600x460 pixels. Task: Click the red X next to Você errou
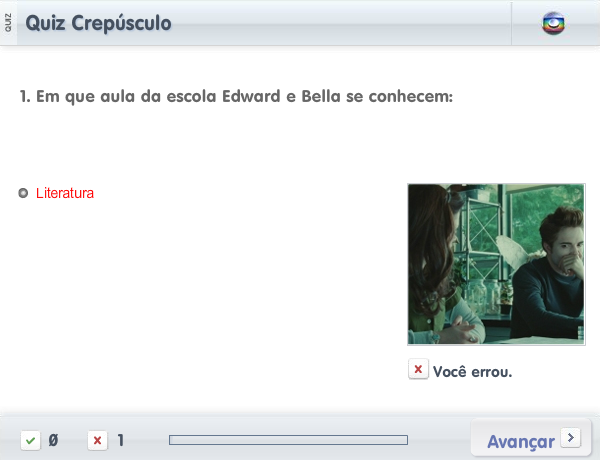(x=418, y=369)
